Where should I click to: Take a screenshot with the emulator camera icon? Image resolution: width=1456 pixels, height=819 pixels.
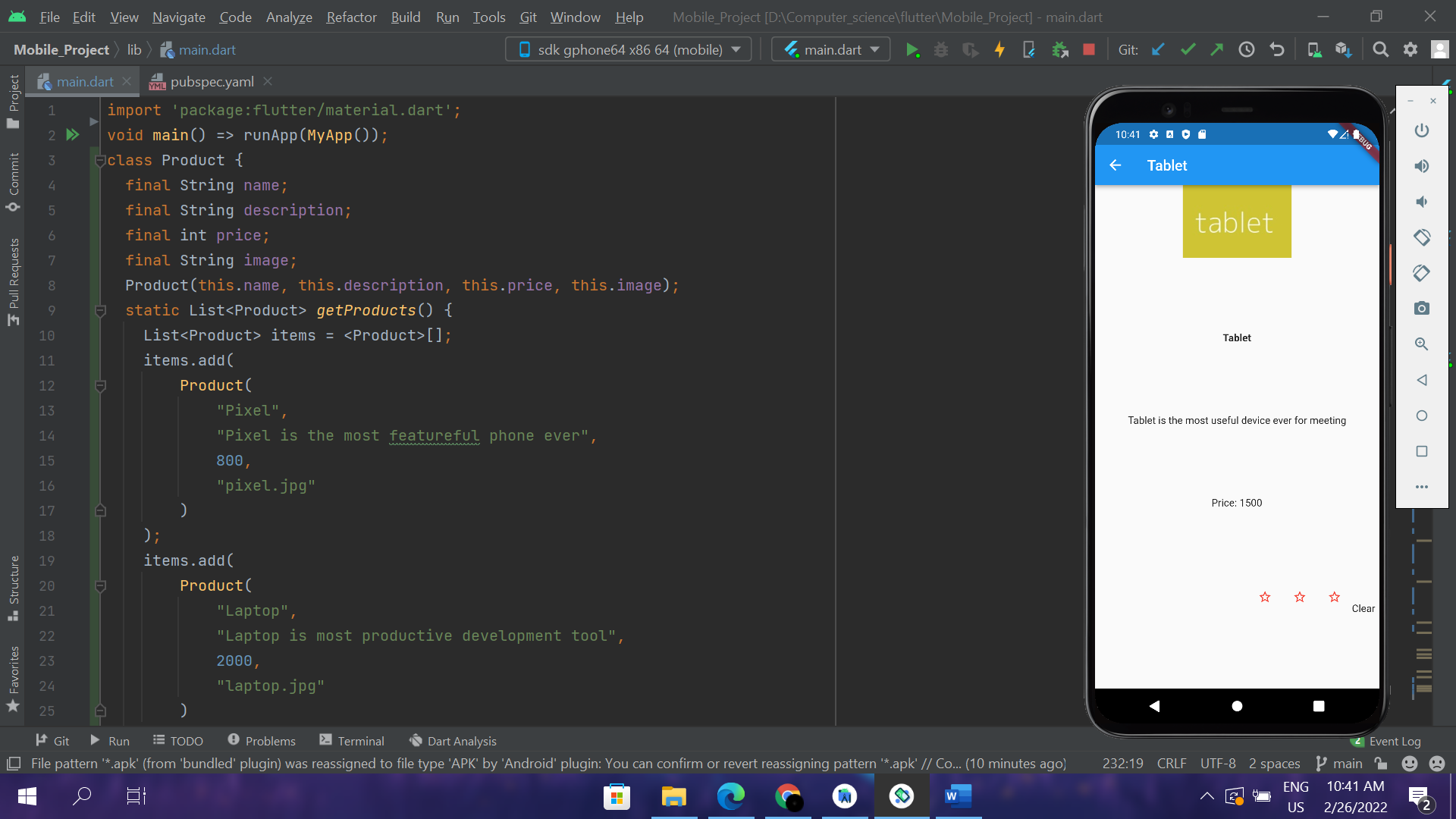pos(1422,308)
